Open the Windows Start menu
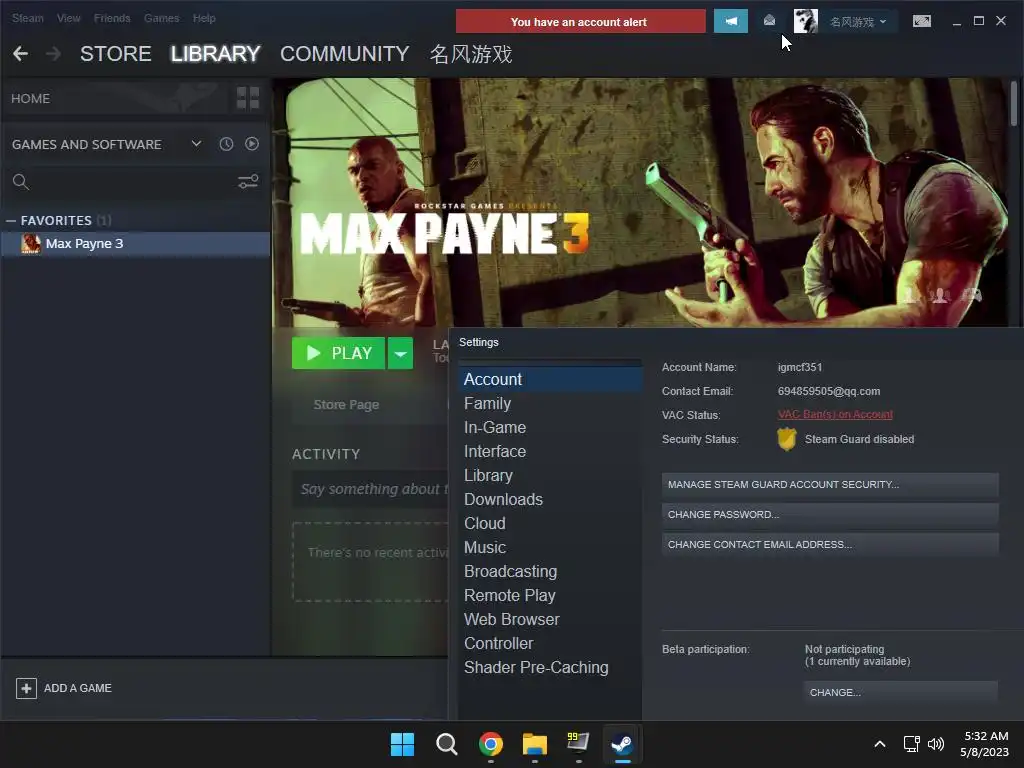1024x768 pixels. click(x=402, y=744)
